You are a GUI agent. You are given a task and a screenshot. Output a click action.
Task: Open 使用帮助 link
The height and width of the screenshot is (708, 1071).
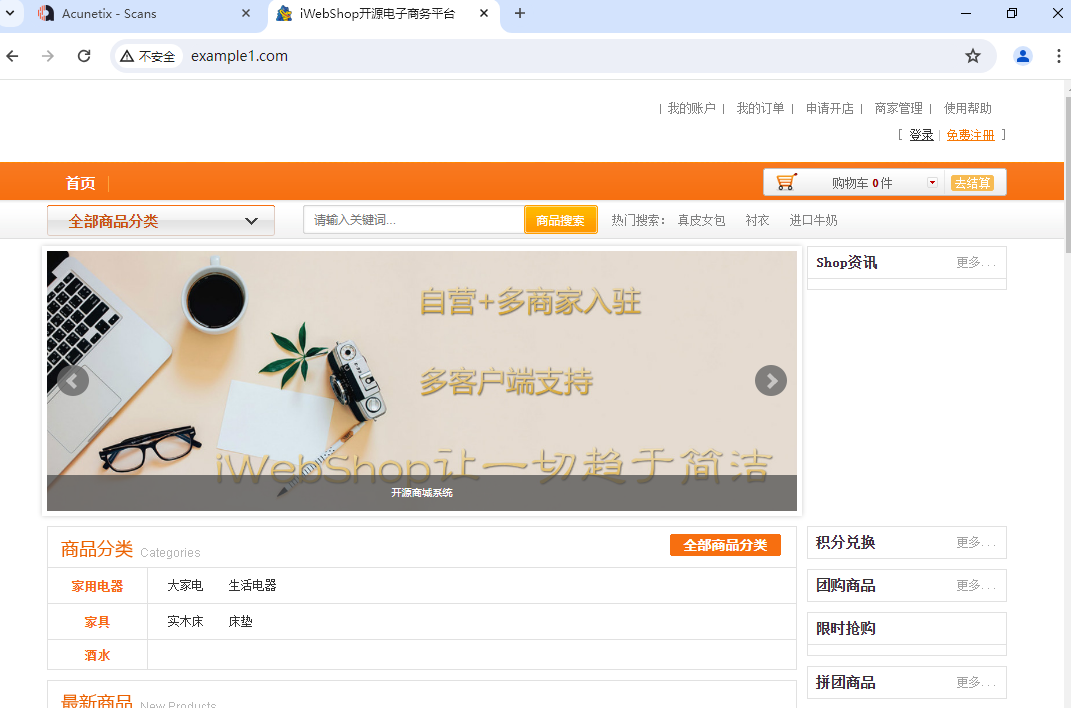967,109
